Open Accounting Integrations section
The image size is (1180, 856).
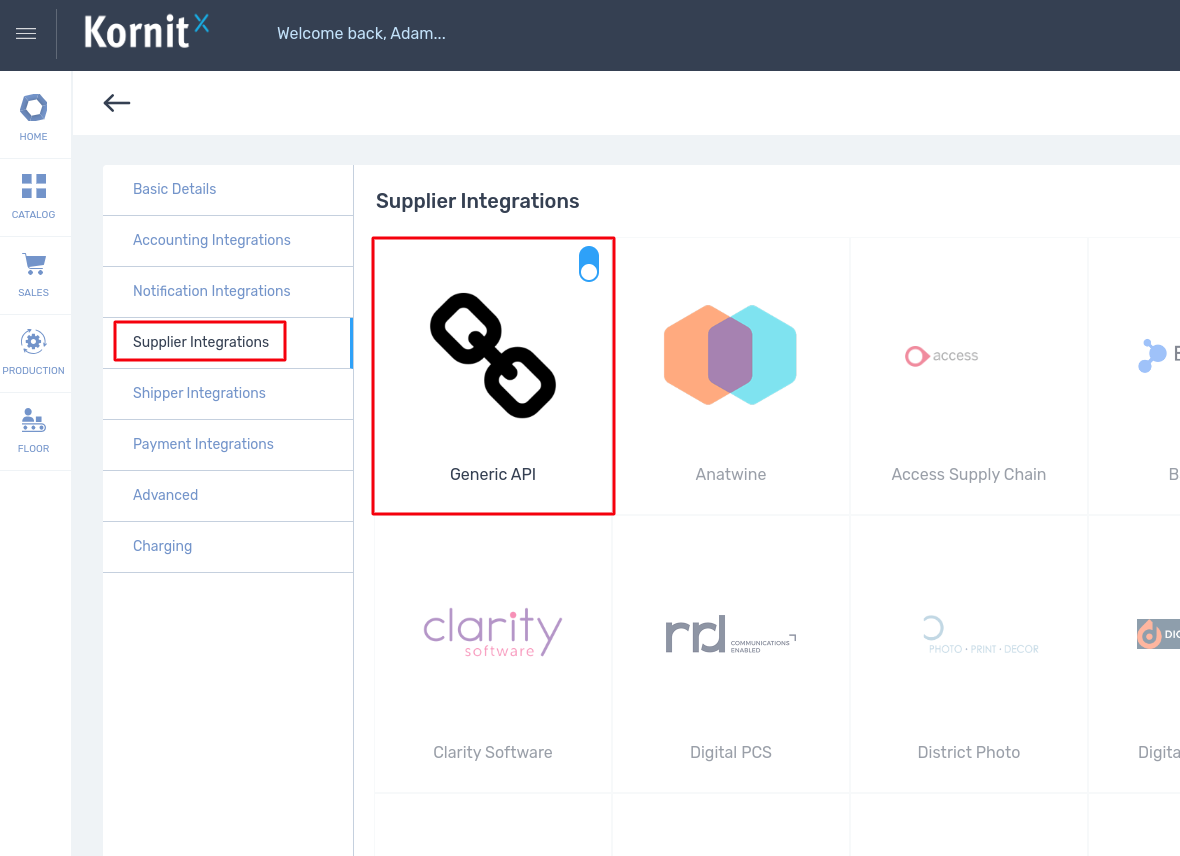pos(212,240)
